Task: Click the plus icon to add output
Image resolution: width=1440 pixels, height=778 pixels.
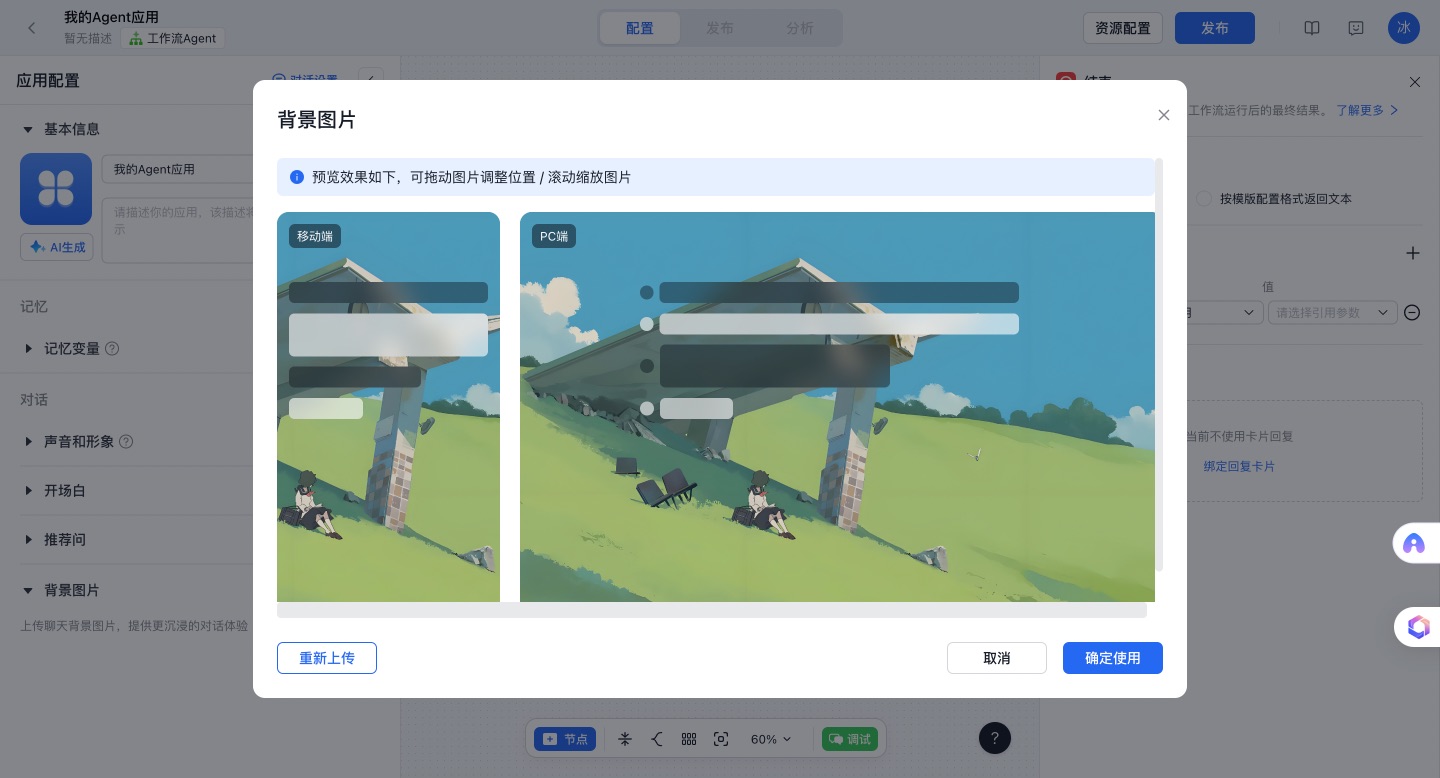Action: click(x=1412, y=253)
